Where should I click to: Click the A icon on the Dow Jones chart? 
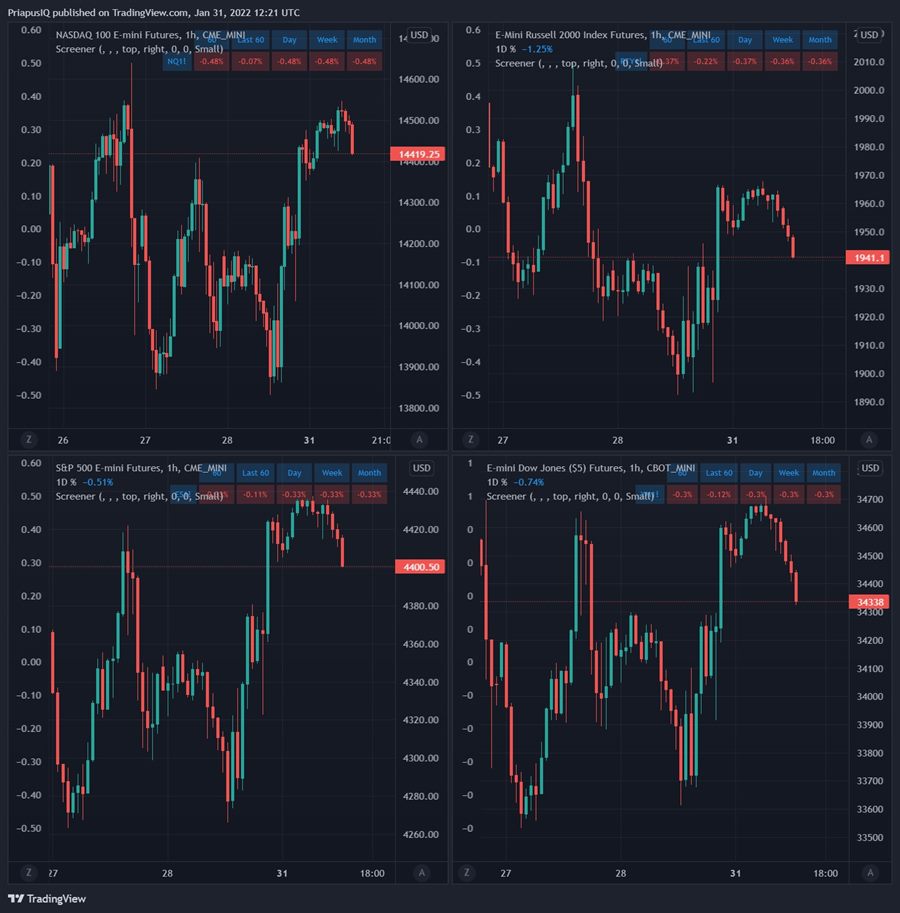pos(868,872)
